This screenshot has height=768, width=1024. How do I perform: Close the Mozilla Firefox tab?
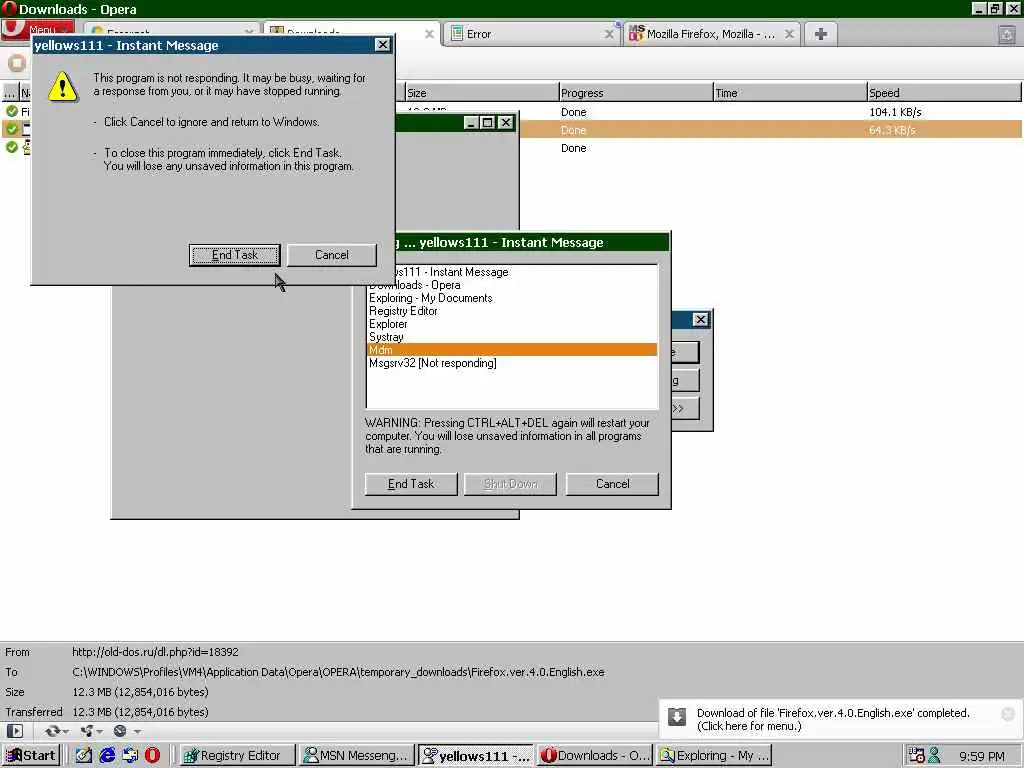[x=789, y=34]
